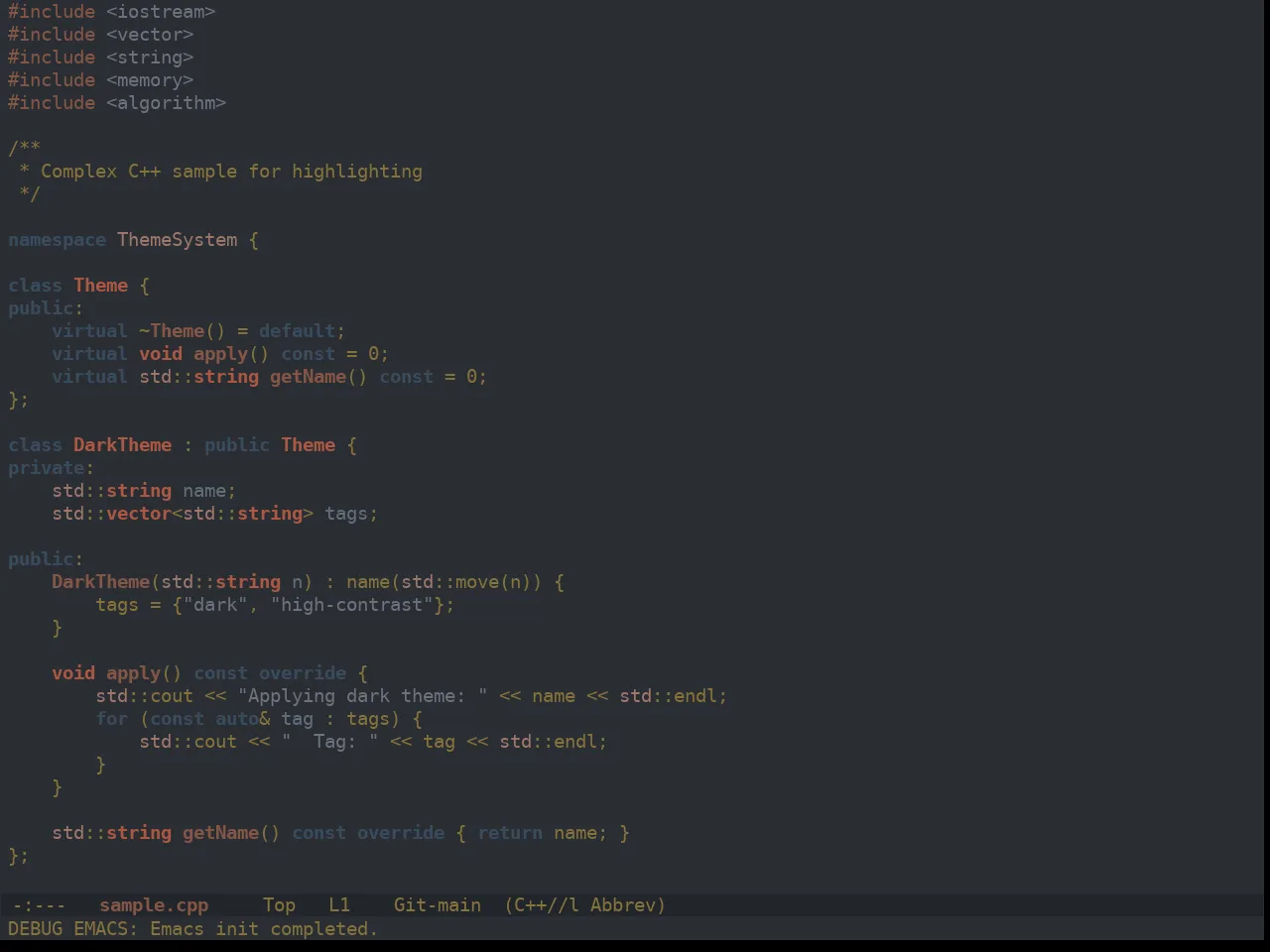Click the "private:" access specifier
This screenshot has height=952, width=1270.
click(51, 468)
